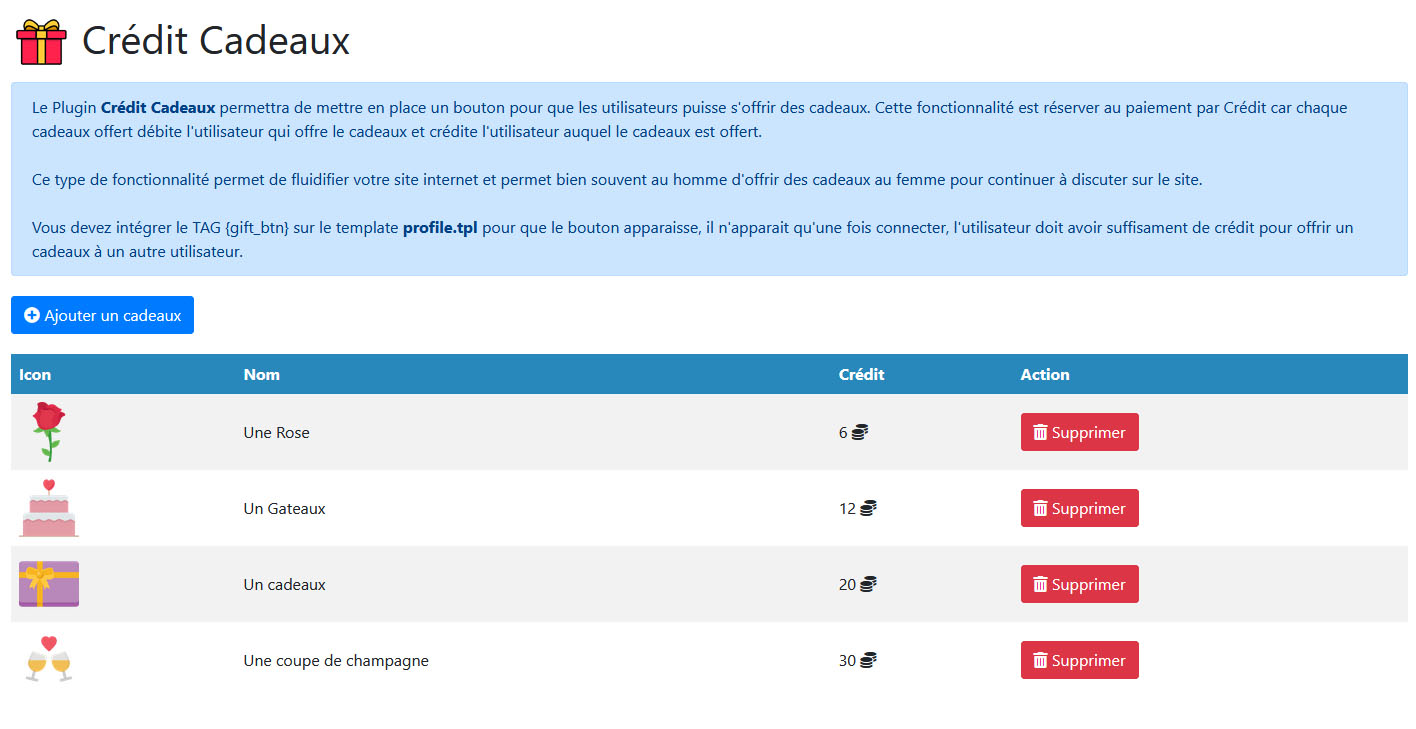Click Supprimer for the Un cadeaux row
1416x729 pixels.
pyautogui.click(x=1079, y=584)
